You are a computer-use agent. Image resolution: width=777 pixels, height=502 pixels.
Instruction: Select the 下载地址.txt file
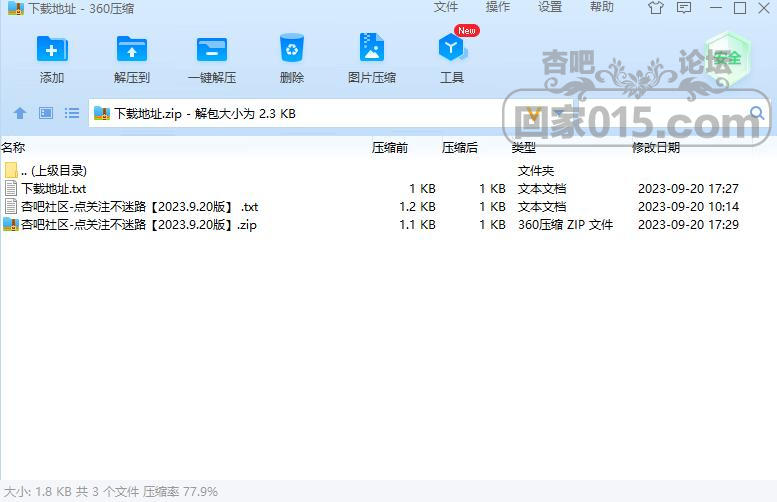(x=53, y=189)
